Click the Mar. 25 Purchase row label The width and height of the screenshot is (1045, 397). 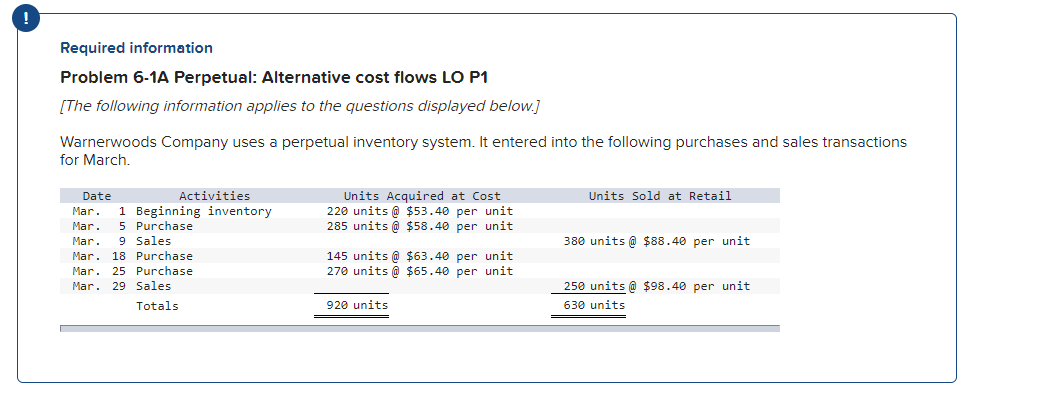(x=164, y=271)
